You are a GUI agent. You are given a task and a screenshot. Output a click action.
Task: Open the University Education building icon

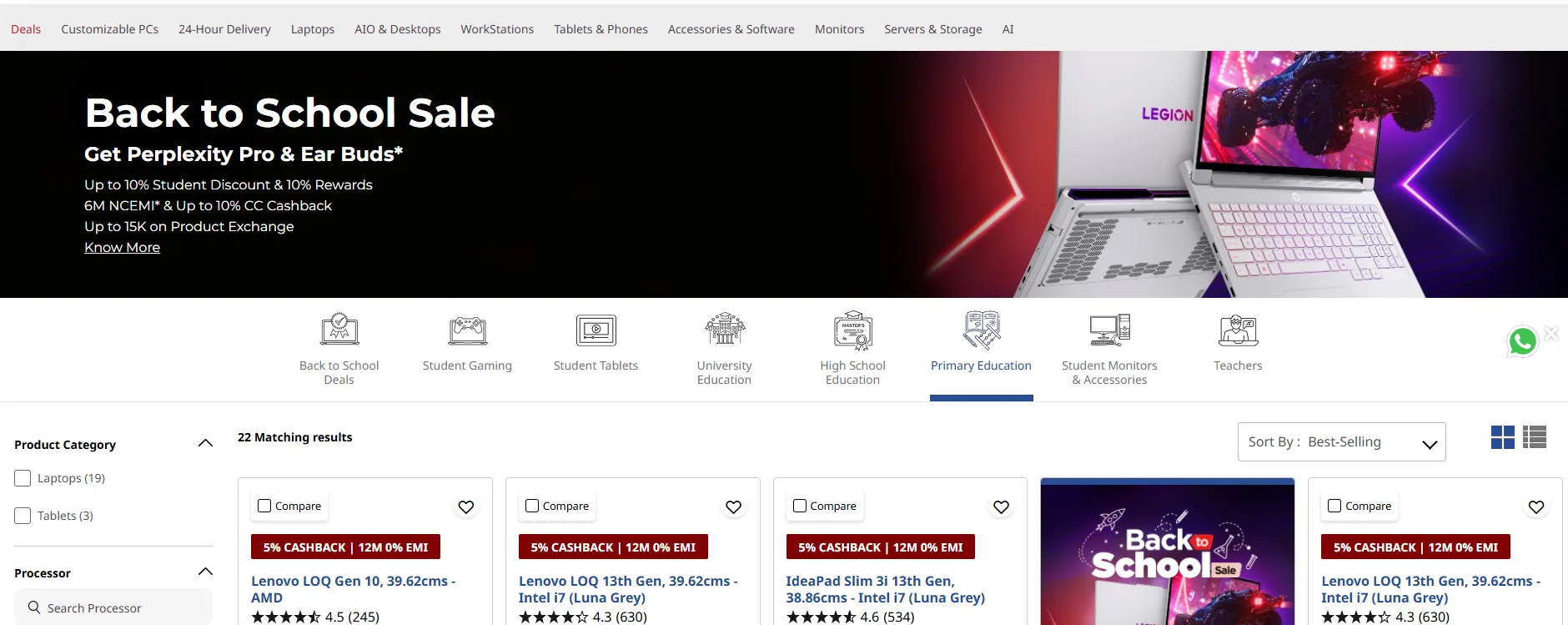pyautogui.click(x=725, y=330)
